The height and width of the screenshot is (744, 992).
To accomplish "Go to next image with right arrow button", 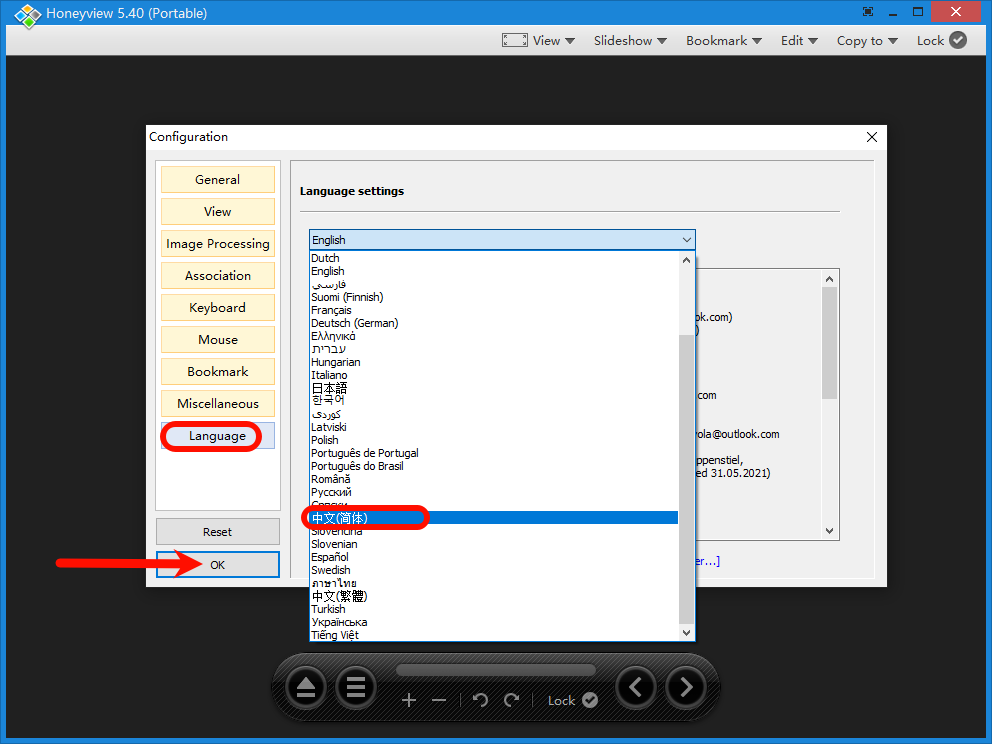I will [x=686, y=687].
